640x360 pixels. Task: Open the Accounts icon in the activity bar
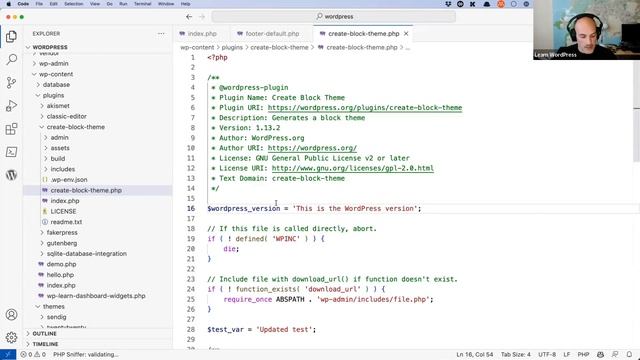click(x=11, y=315)
